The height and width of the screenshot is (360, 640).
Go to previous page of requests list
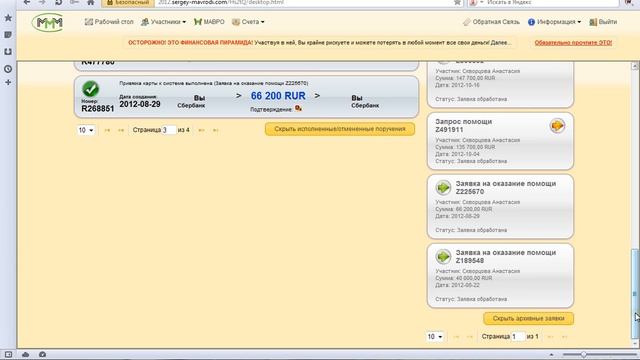pyautogui.click(x=470, y=337)
